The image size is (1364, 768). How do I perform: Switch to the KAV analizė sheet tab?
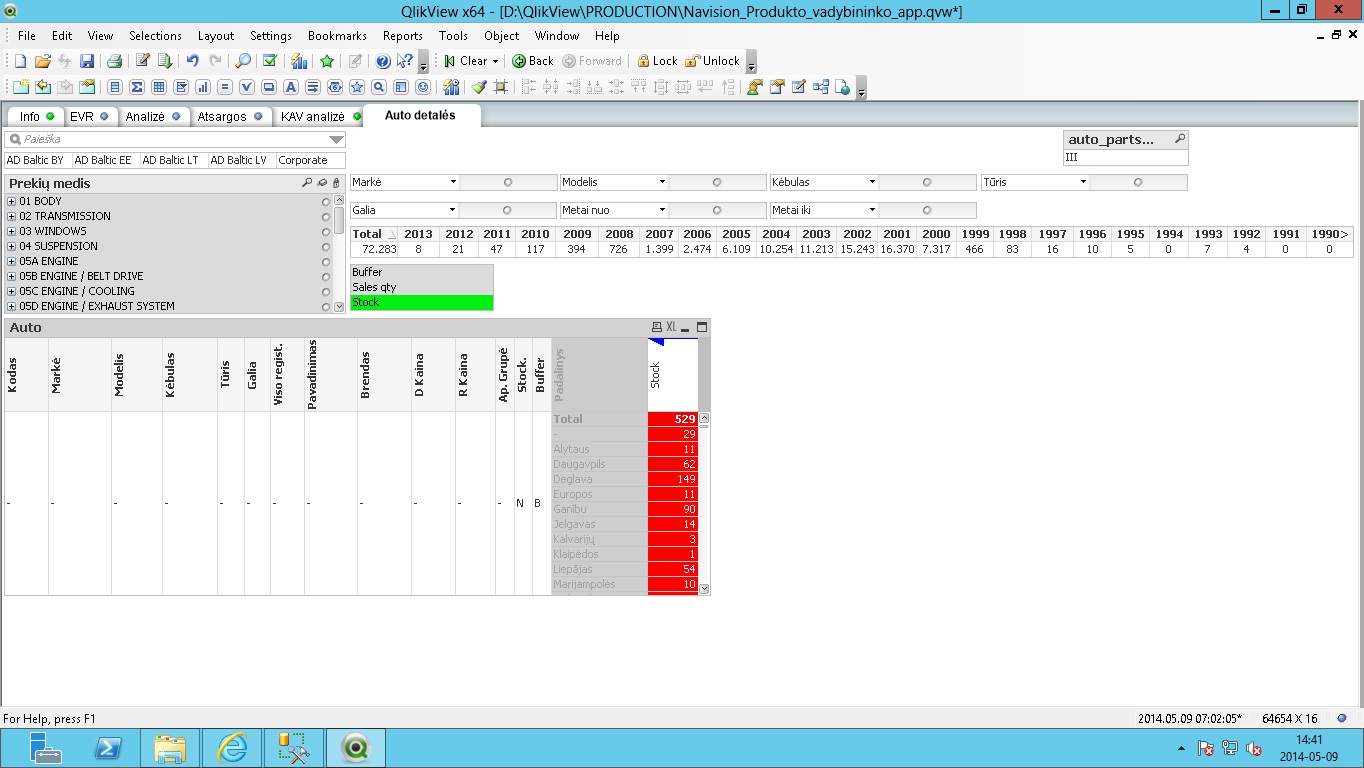[320, 116]
